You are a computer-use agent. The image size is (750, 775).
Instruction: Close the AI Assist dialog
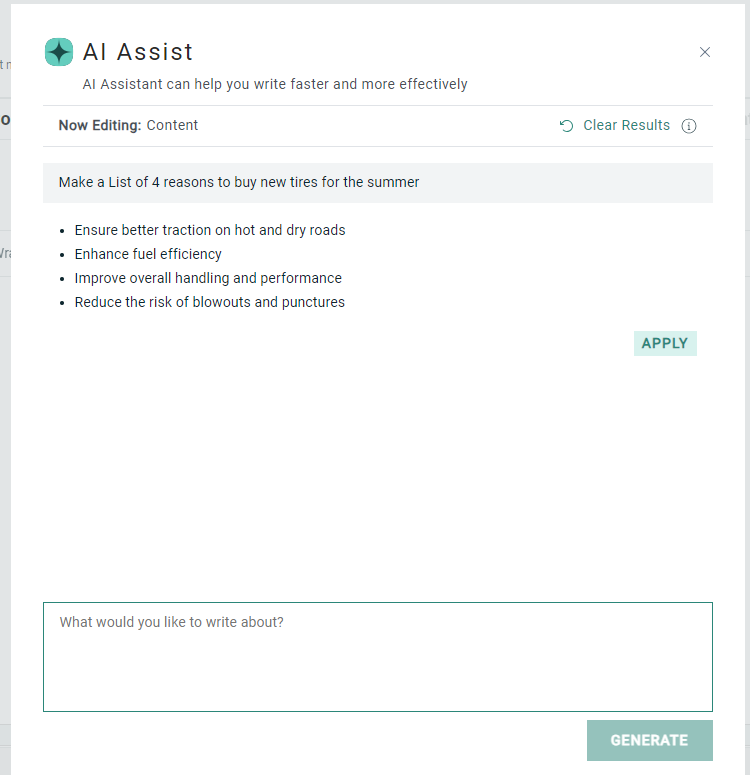pos(705,52)
